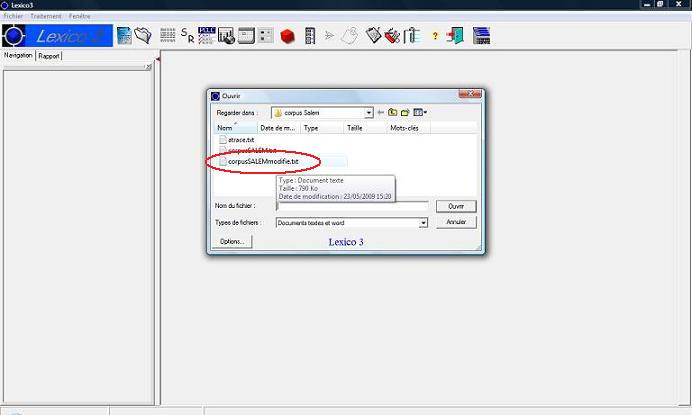The width and height of the screenshot is (692, 415).
Task: Click the red cube toolbar icon
Action: (x=288, y=36)
